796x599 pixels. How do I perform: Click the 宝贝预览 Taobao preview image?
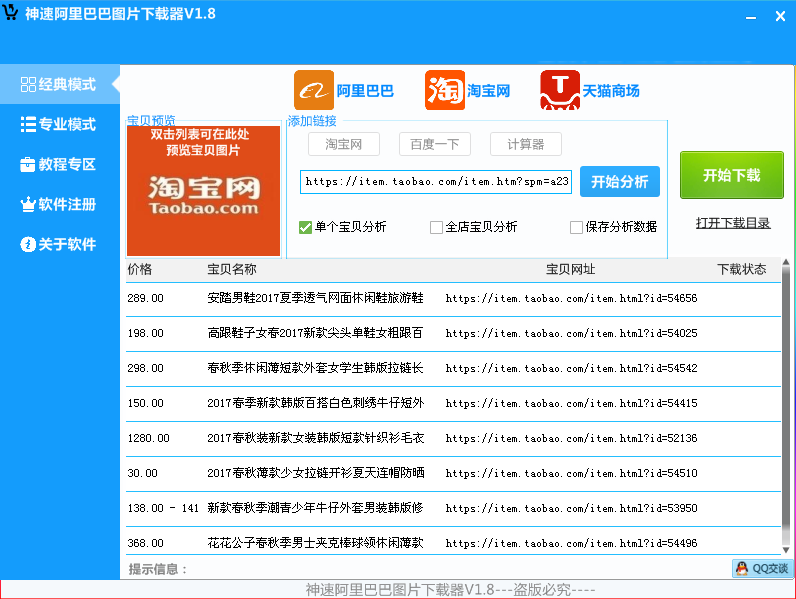coord(203,191)
